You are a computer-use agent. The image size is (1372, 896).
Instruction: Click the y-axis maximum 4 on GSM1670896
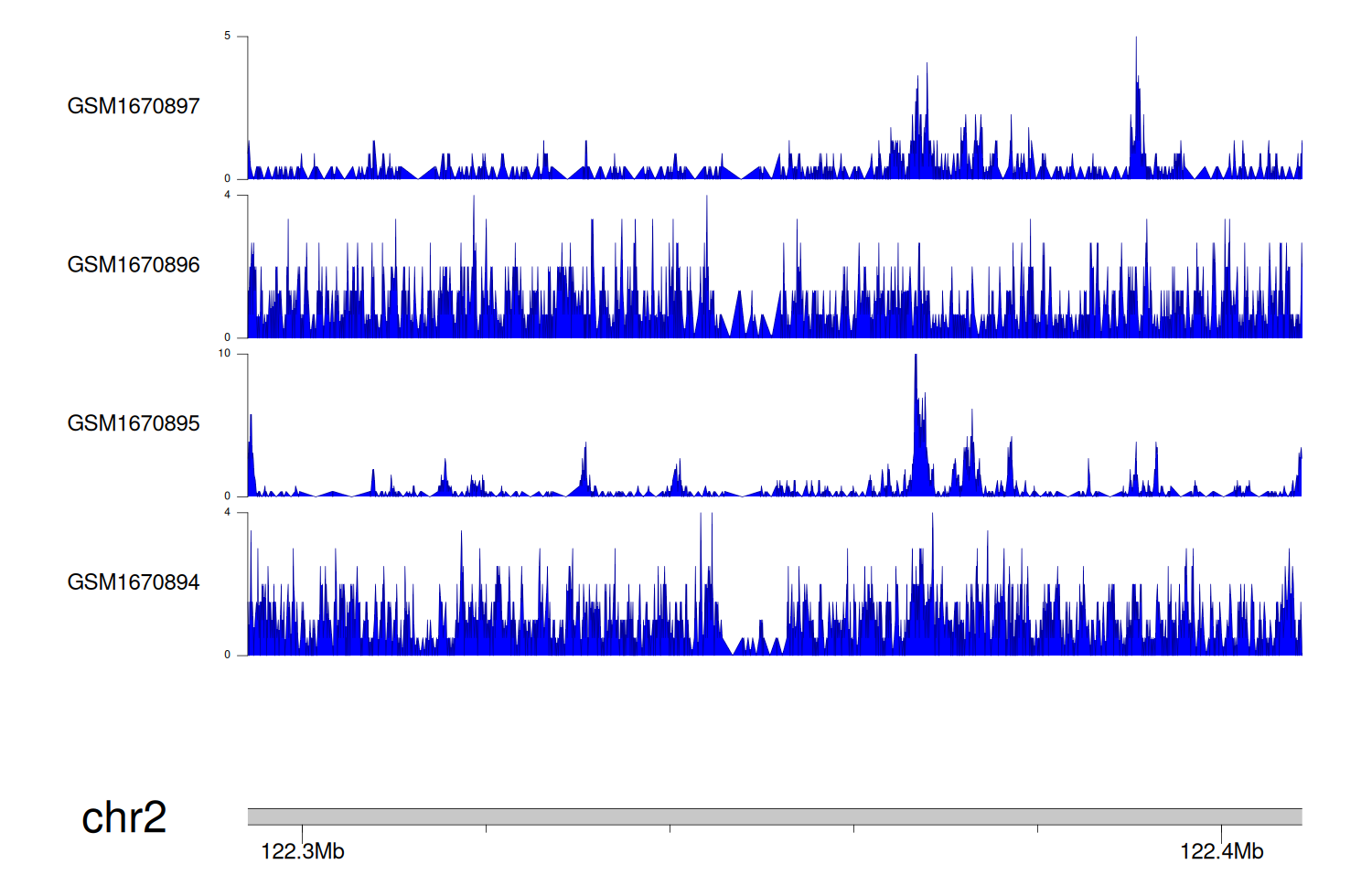228,195
